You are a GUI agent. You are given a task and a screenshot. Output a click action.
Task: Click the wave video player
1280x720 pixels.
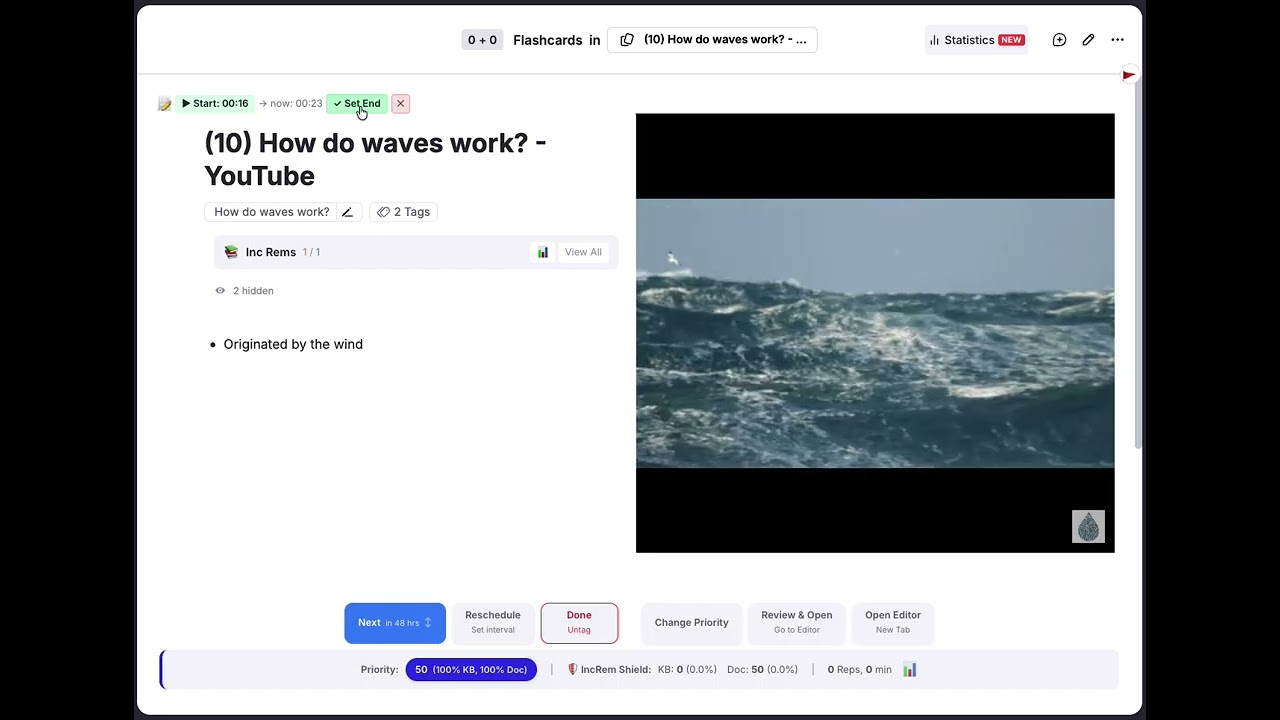coord(875,333)
